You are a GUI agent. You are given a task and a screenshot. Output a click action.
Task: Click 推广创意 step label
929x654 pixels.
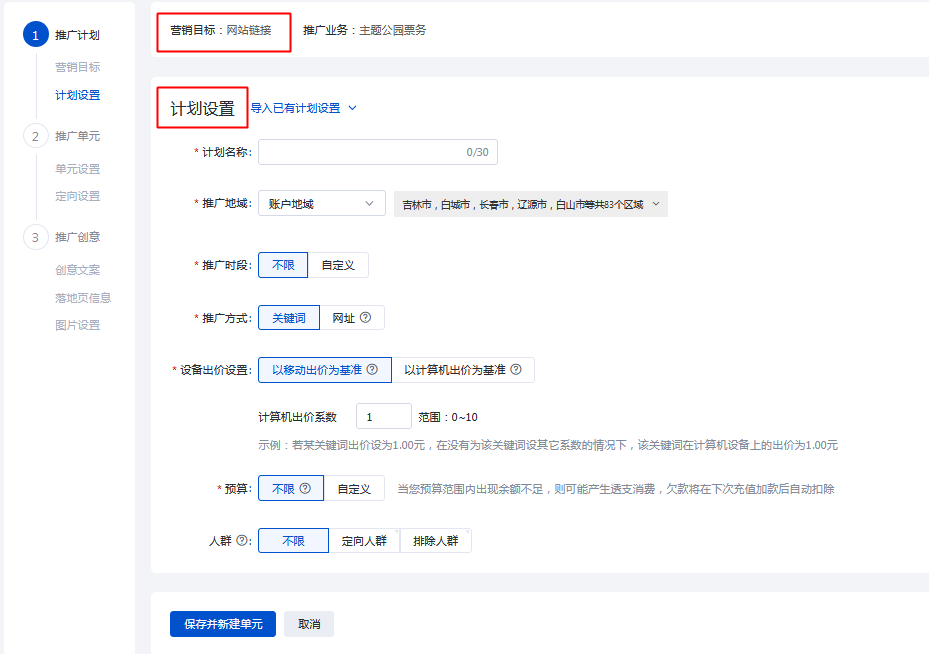78,237
